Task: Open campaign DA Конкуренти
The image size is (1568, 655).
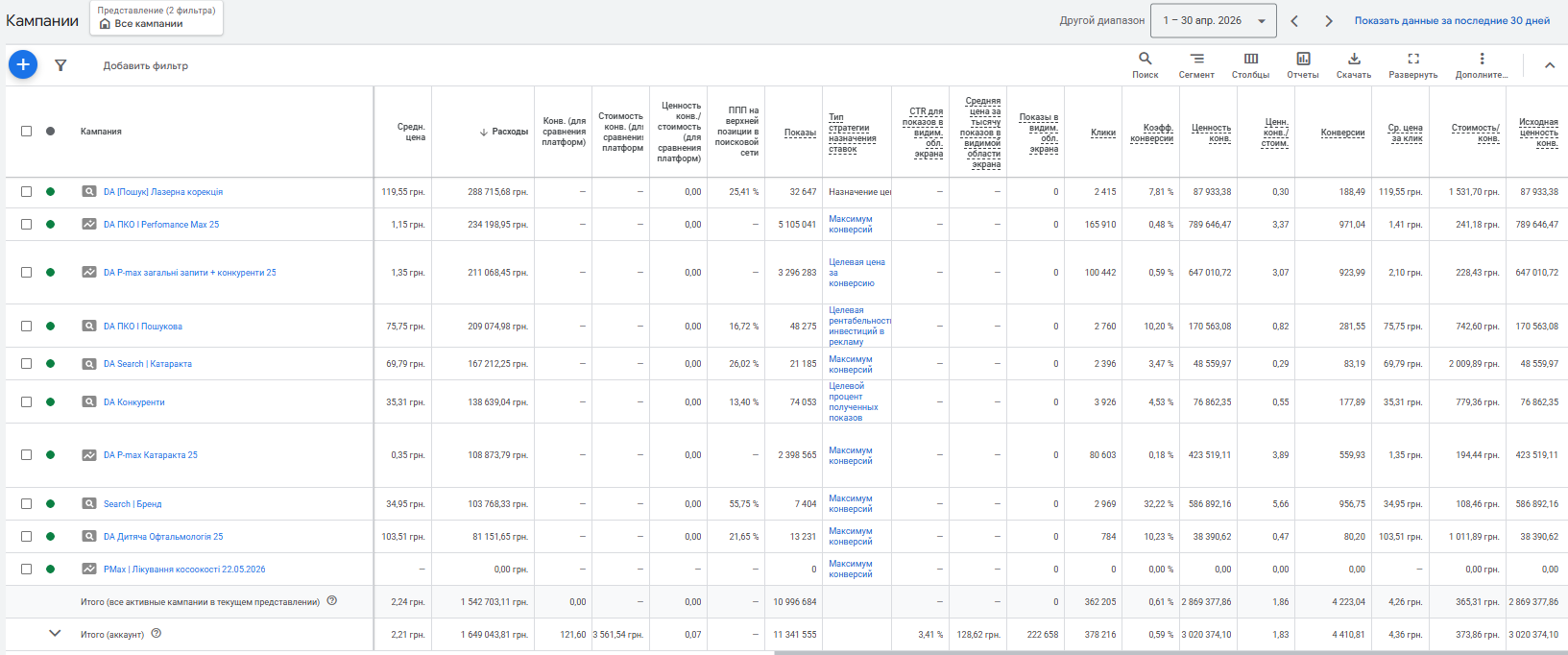Action: pos(134,402)
